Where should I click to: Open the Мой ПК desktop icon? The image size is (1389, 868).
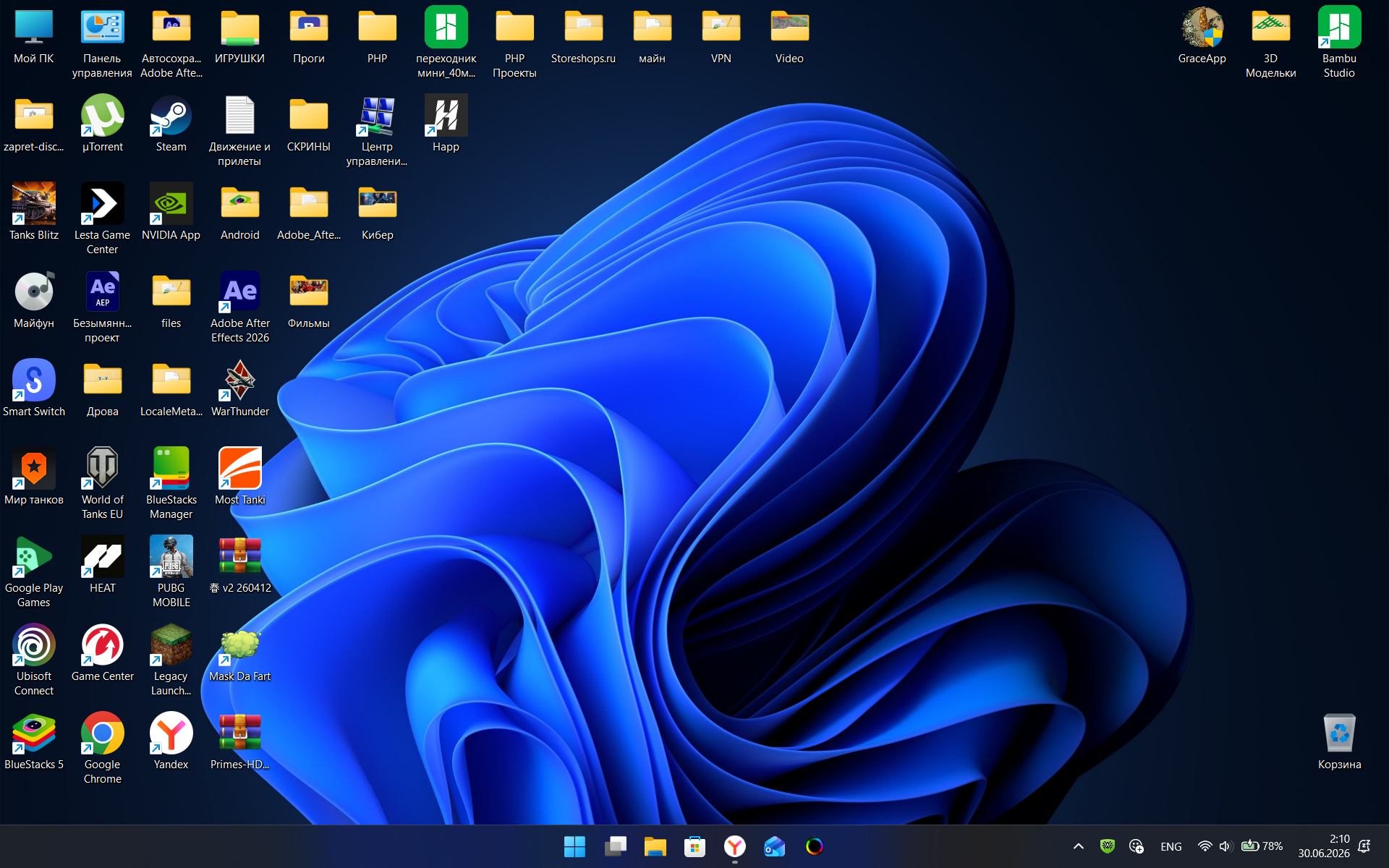coord(34,36)
